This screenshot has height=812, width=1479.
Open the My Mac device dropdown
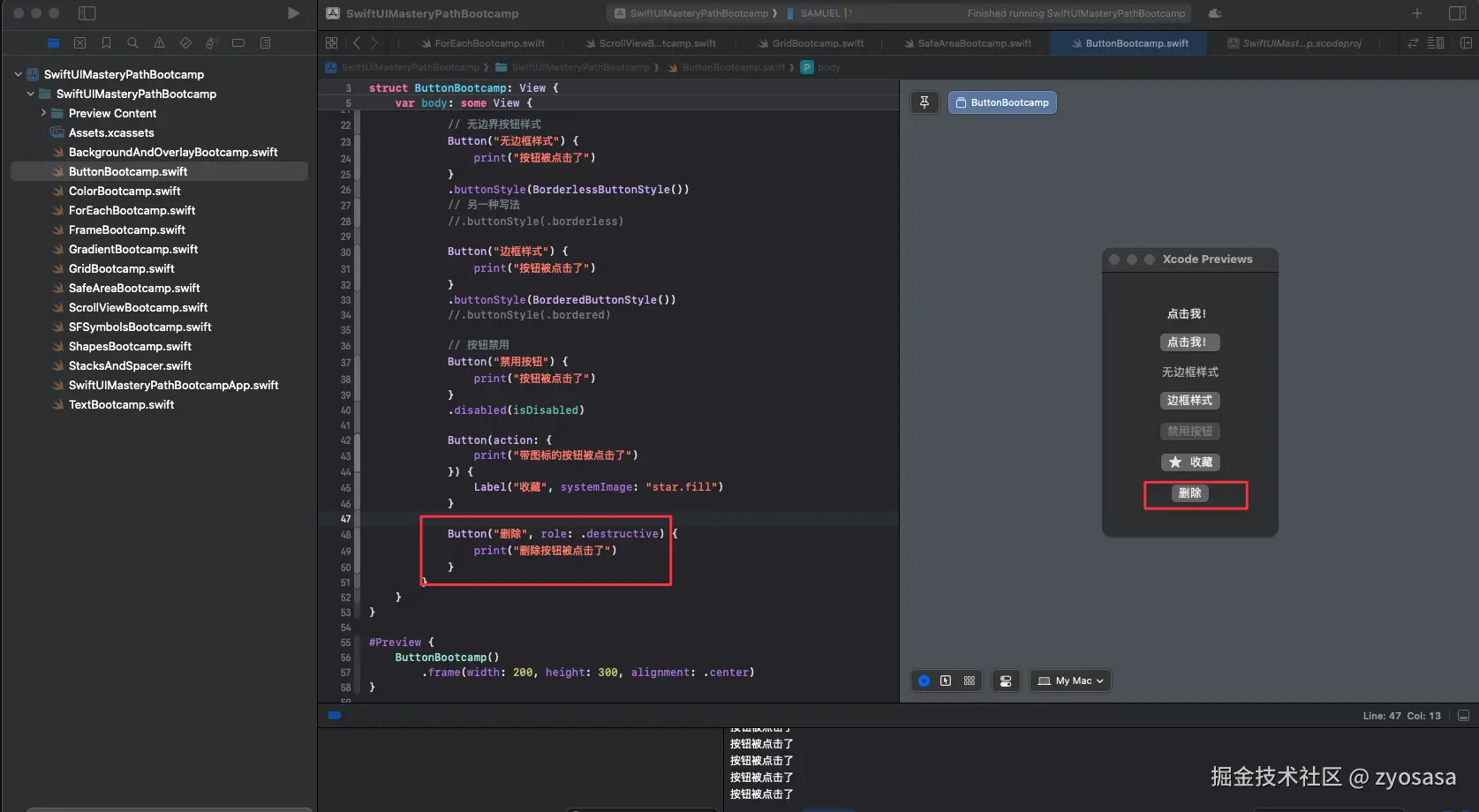(x=1070, y=680)
